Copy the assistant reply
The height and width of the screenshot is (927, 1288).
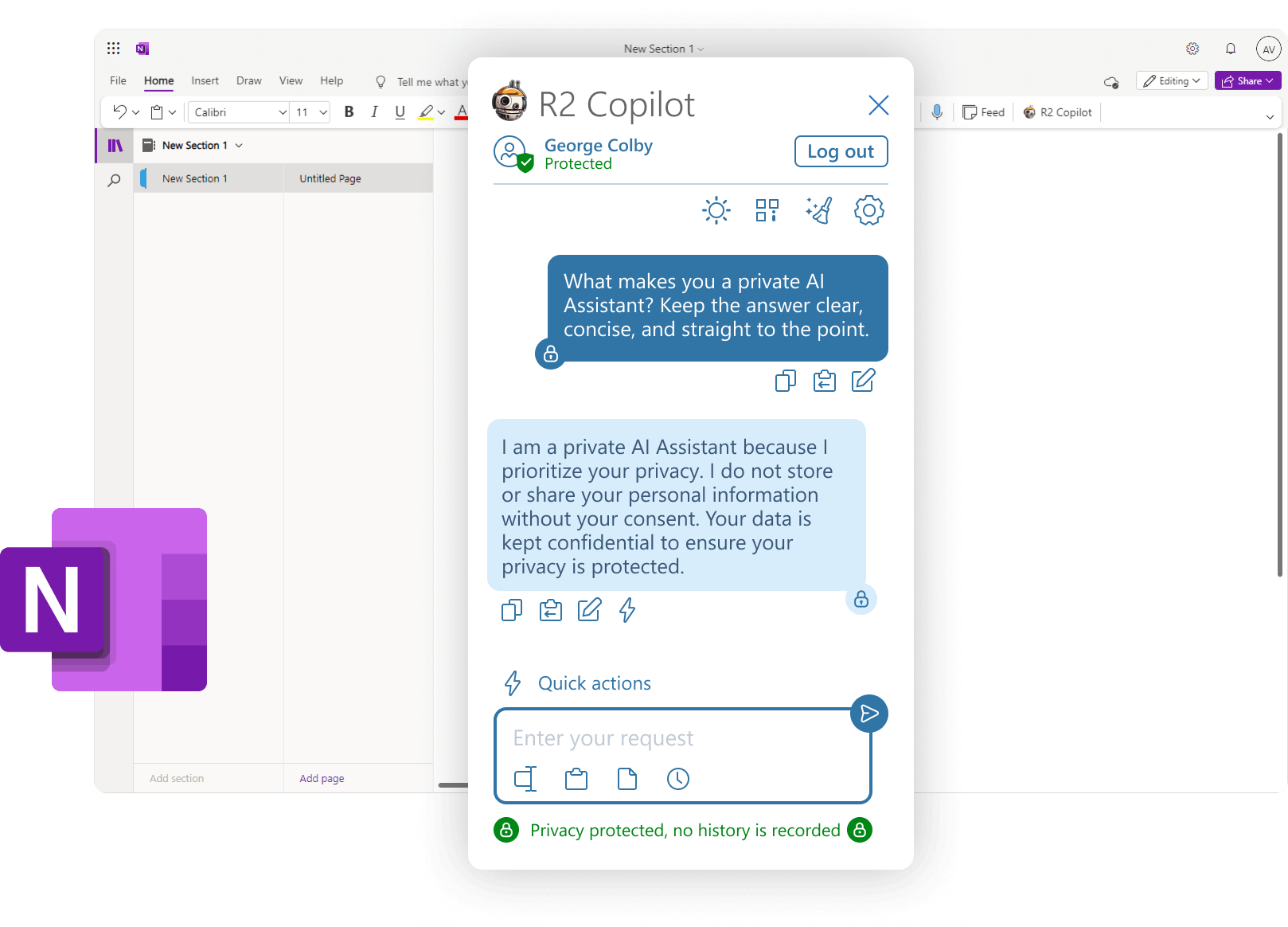512,610
